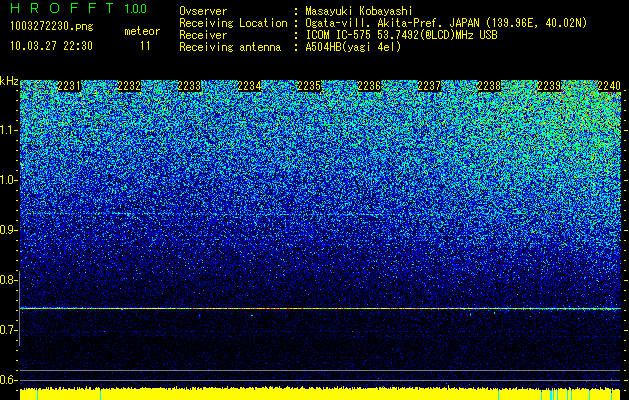Click the Receiving Location label

pos(233,23)
